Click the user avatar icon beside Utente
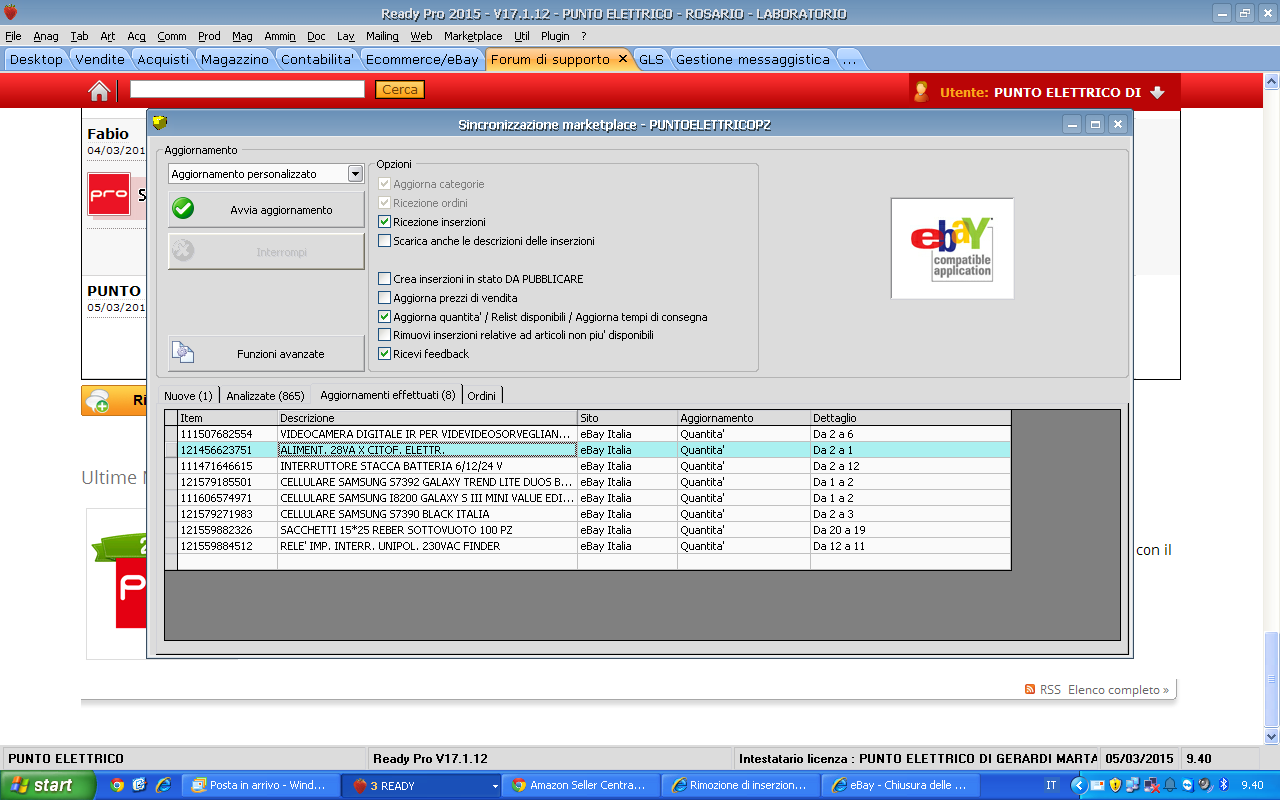1280x800 pixels. [x=921, y=92]
